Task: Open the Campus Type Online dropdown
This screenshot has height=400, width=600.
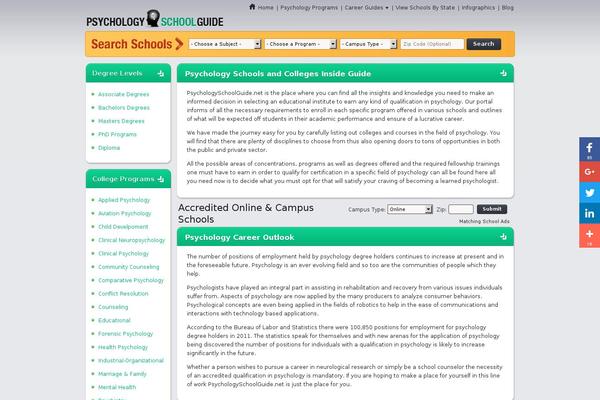Action: [410, 209]
